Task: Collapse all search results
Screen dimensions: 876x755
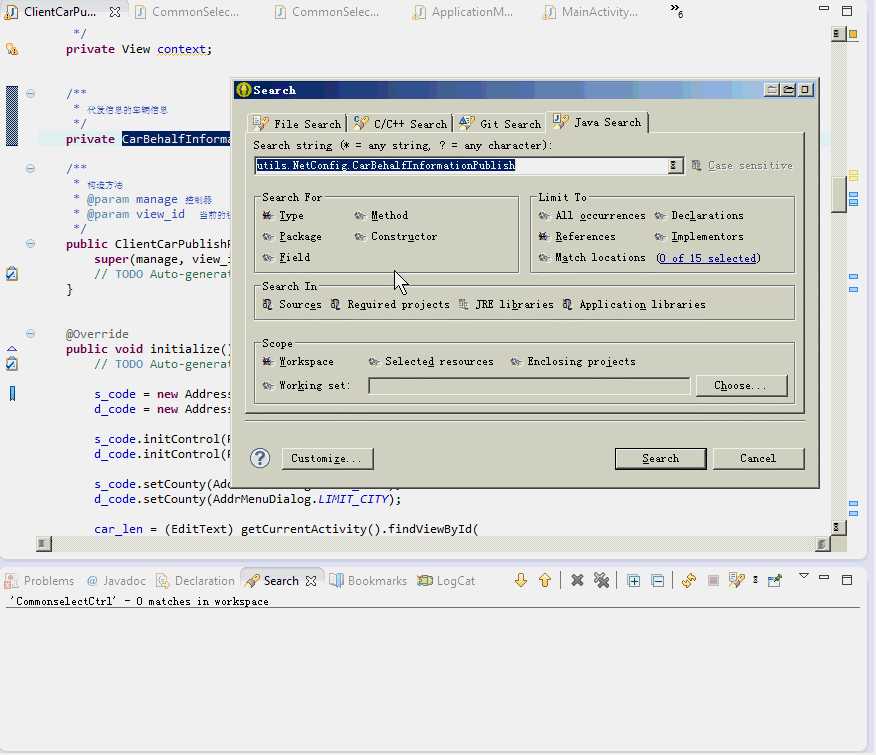Action: [658, 581]
